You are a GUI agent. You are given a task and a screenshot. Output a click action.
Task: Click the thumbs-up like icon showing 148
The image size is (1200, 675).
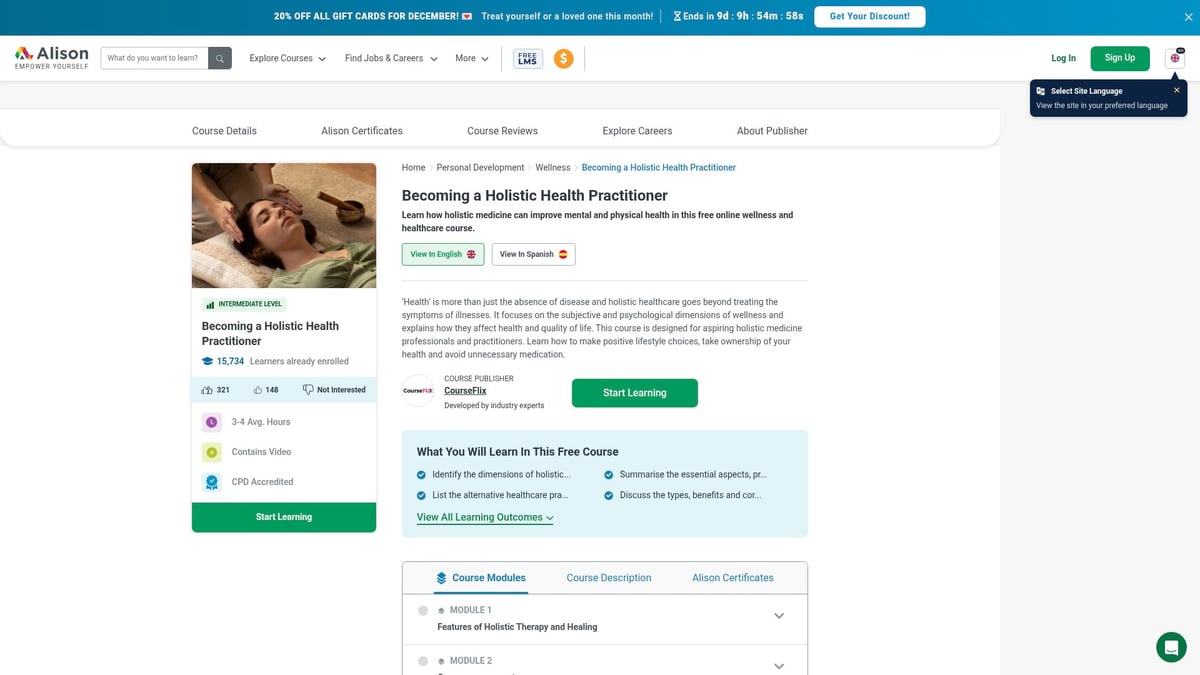click(257, 389)
